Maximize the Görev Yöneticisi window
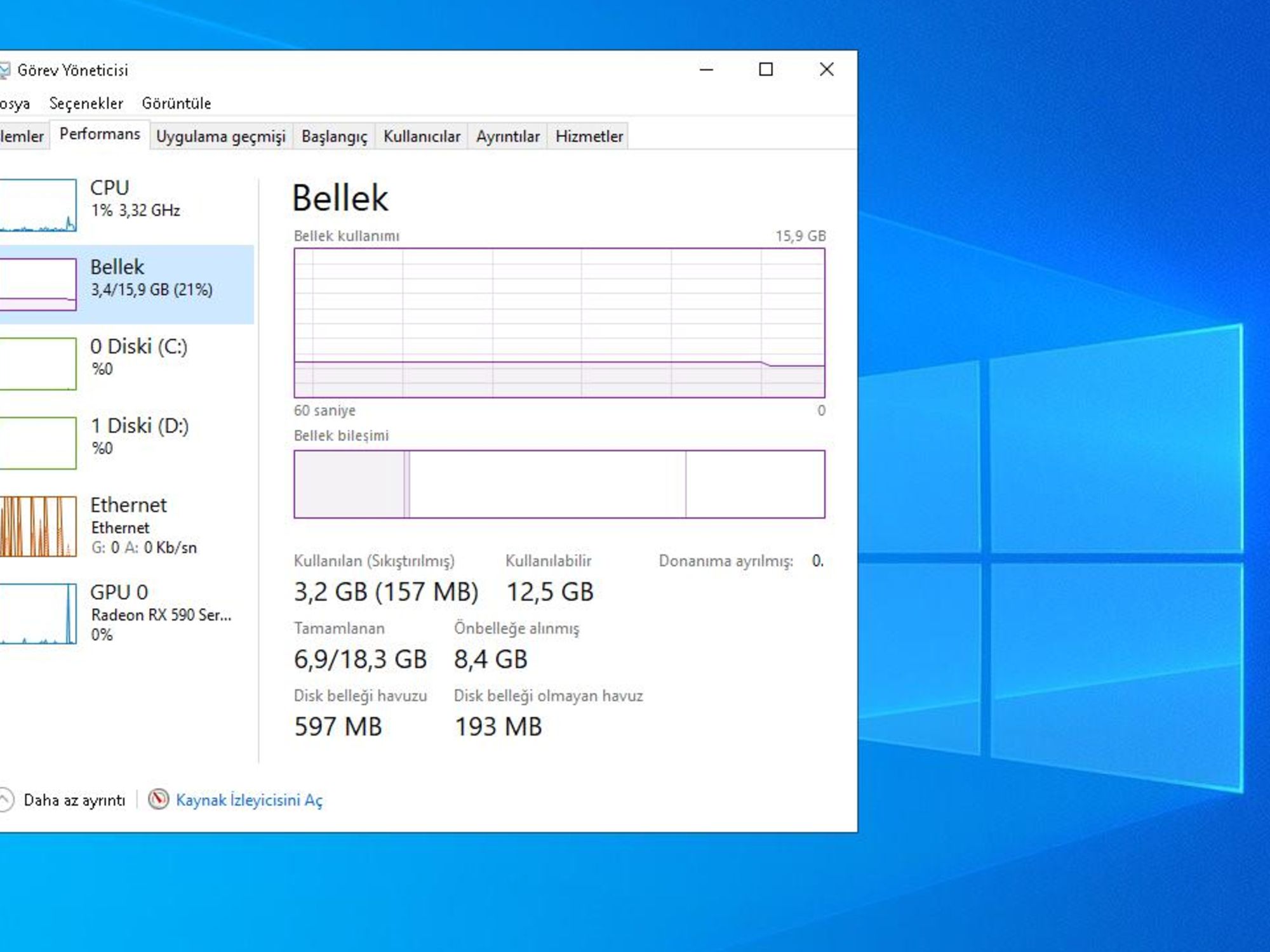This screenshot has width=1270, height=952. click(x=766, y=69)
